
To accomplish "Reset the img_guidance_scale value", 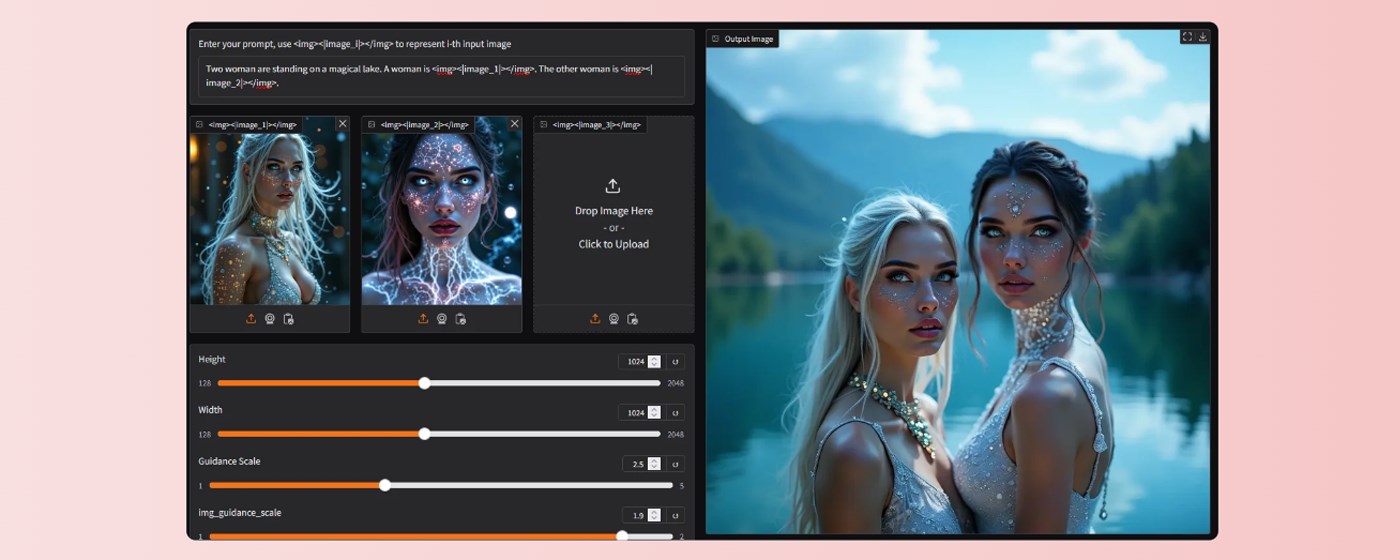I will (675, 515).
